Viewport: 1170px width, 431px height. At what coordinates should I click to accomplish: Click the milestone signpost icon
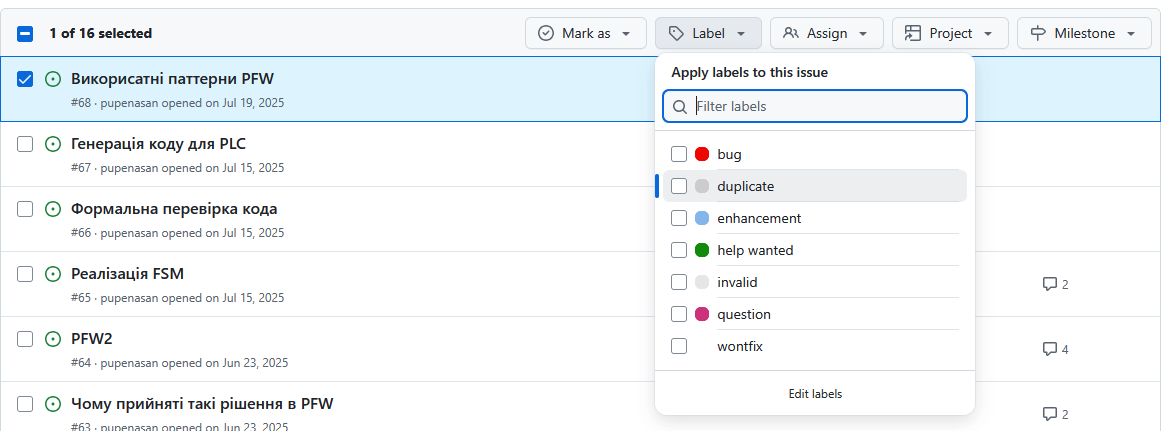coord(1037,33)
